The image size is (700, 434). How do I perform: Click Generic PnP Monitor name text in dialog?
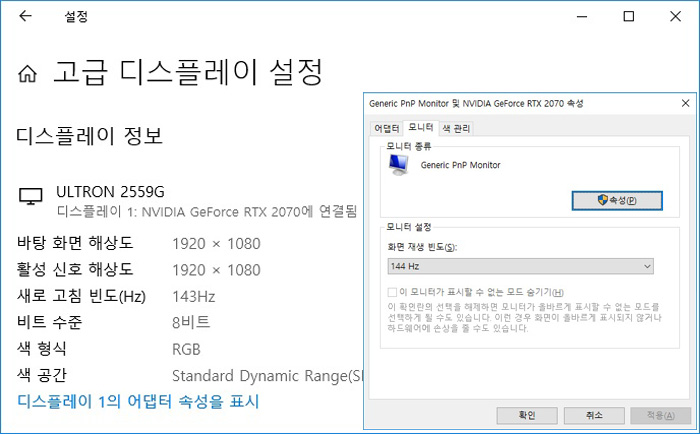pyautogui.click(x=460, y=165)
